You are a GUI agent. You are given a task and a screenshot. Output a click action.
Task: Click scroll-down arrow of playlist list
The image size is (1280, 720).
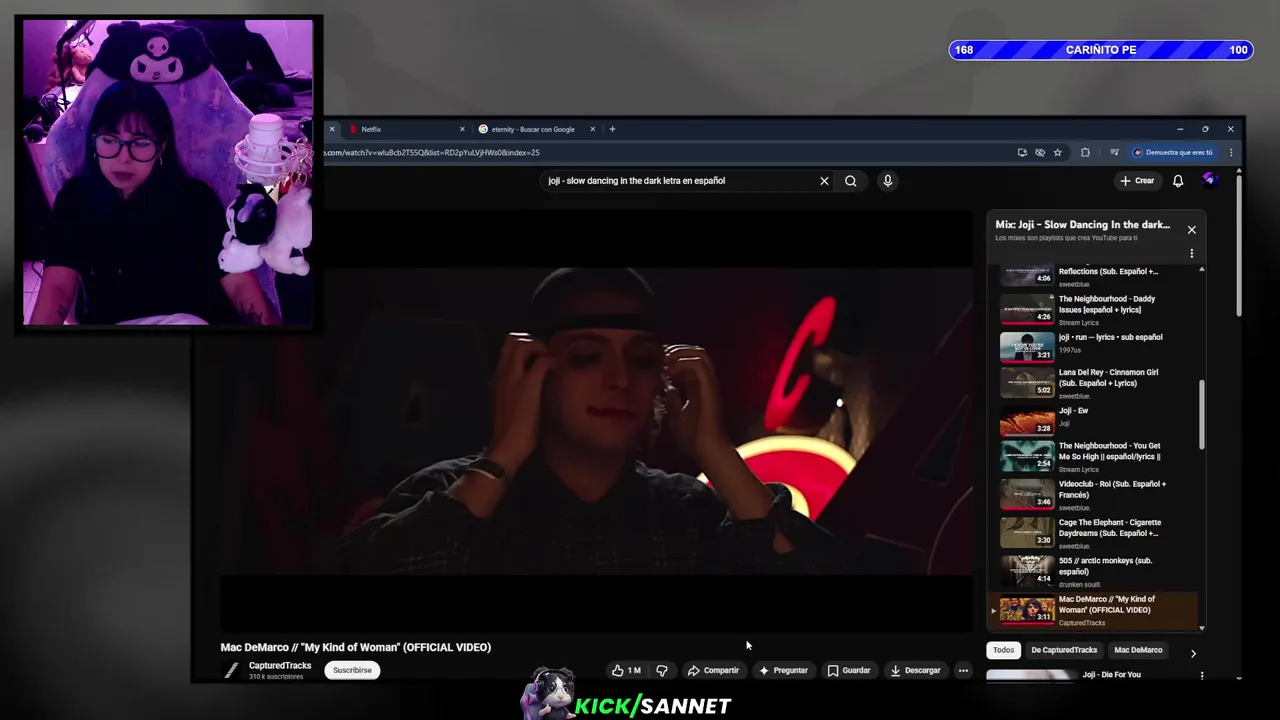click(x=1202, y=627)
